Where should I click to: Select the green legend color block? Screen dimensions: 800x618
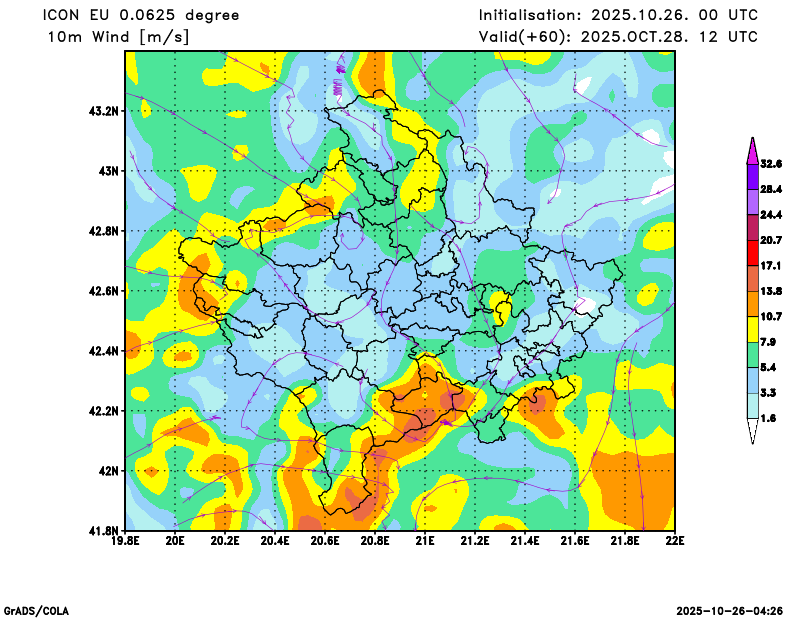(x=751, y=355)
